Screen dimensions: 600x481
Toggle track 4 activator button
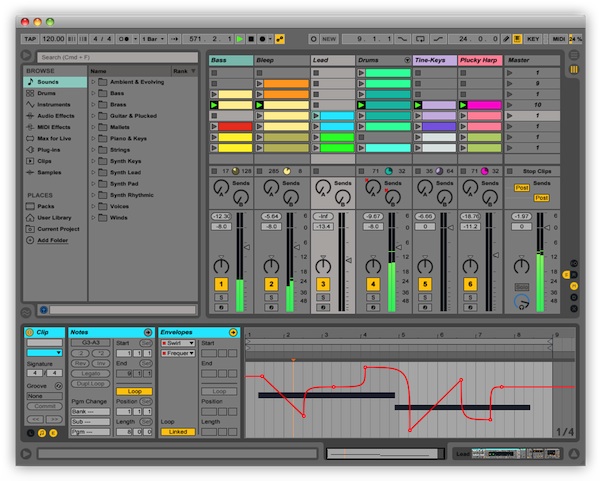[373, 284]
